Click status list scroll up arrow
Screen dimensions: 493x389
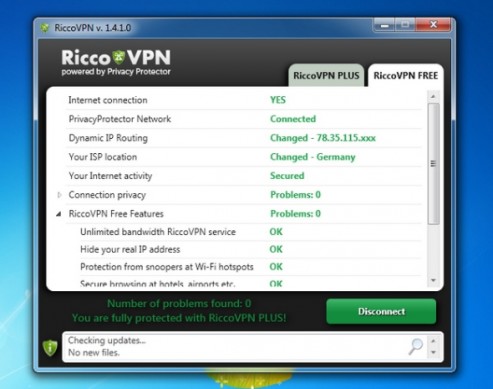433,97
